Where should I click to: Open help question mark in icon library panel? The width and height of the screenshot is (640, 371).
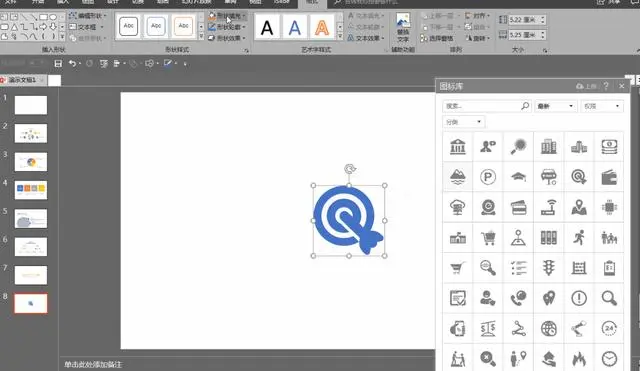[606, 86]
